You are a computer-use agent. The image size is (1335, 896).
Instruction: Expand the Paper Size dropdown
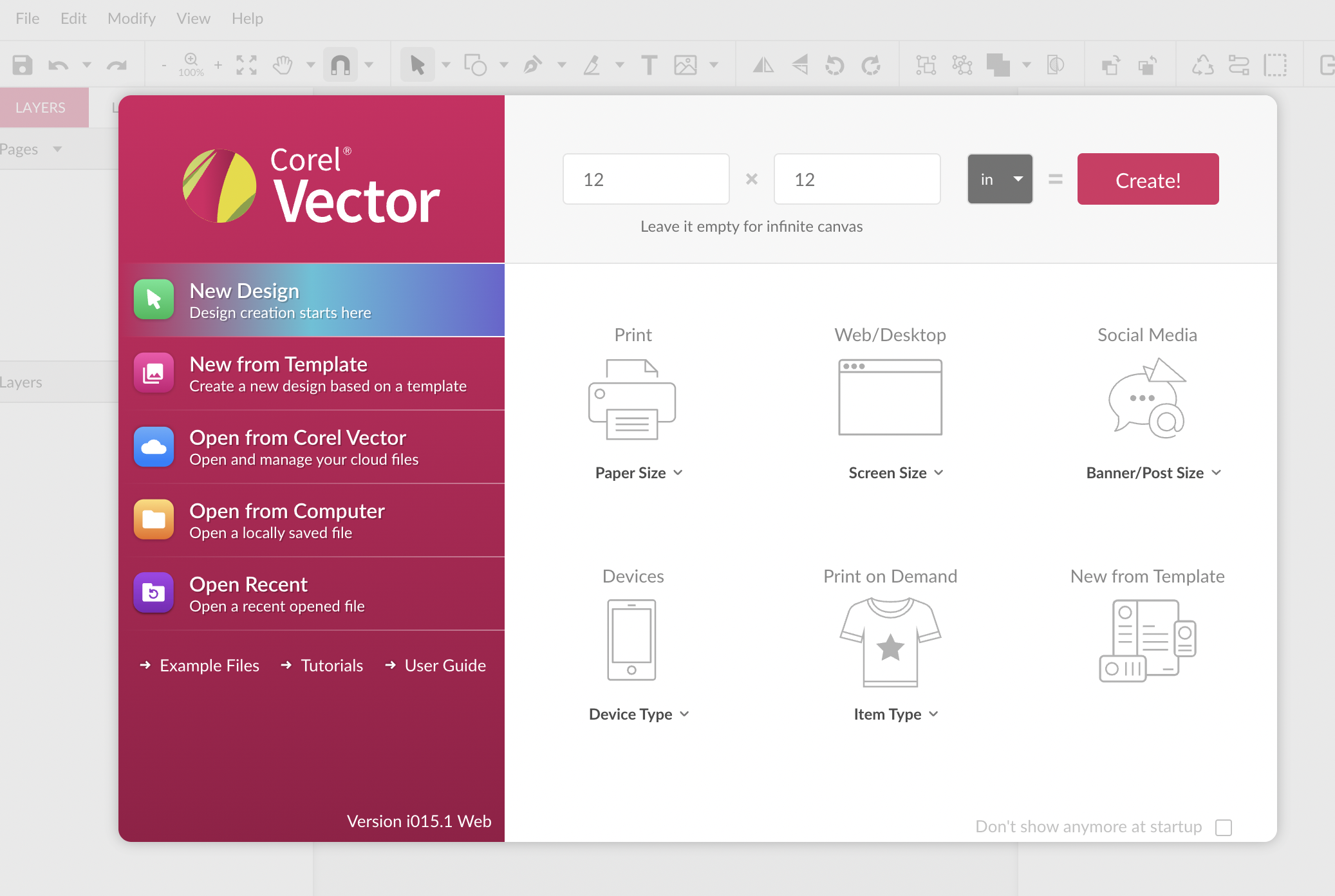click(639, 473)
